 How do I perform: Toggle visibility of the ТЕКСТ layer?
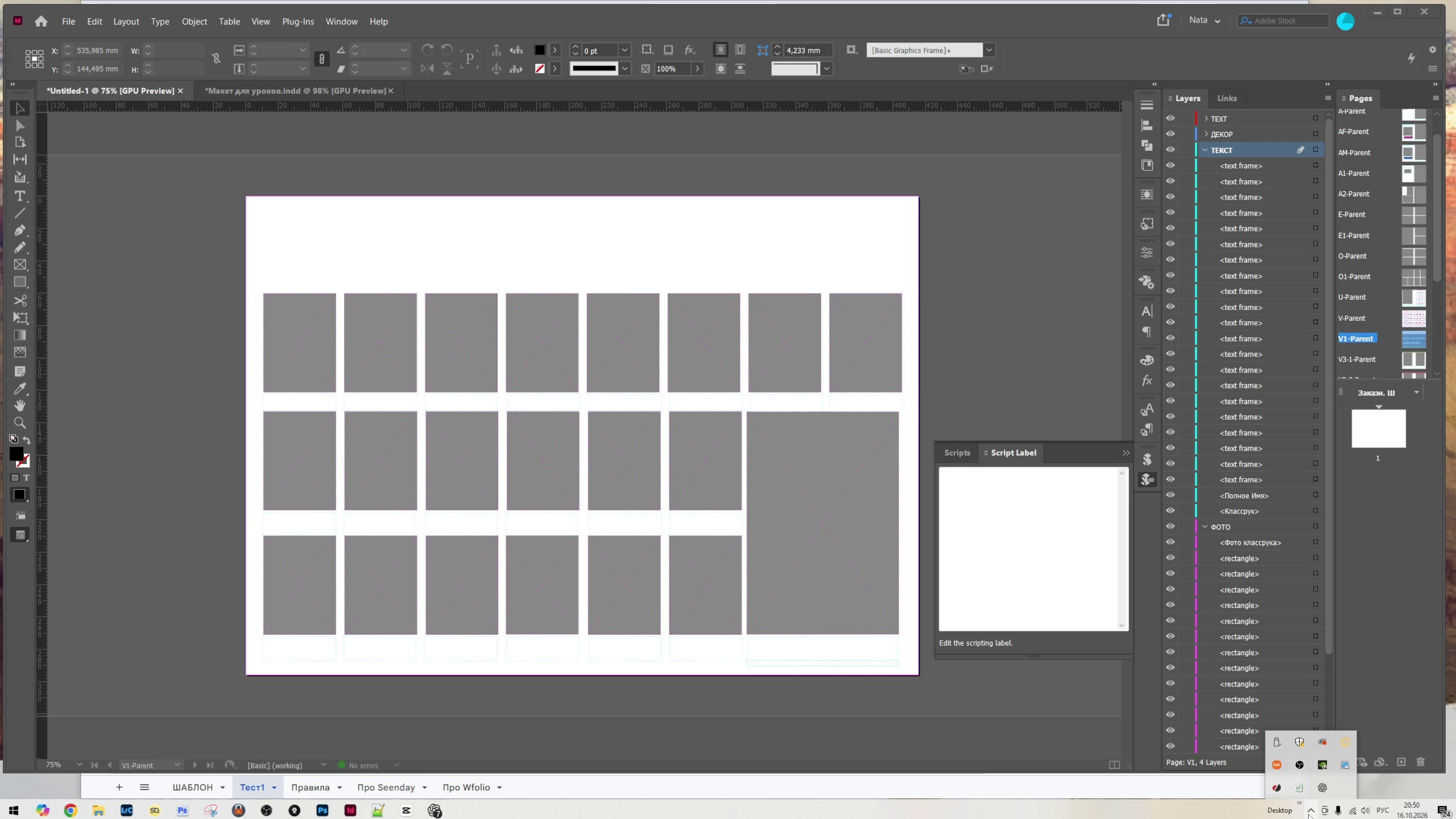click(x=1170, y=150)
